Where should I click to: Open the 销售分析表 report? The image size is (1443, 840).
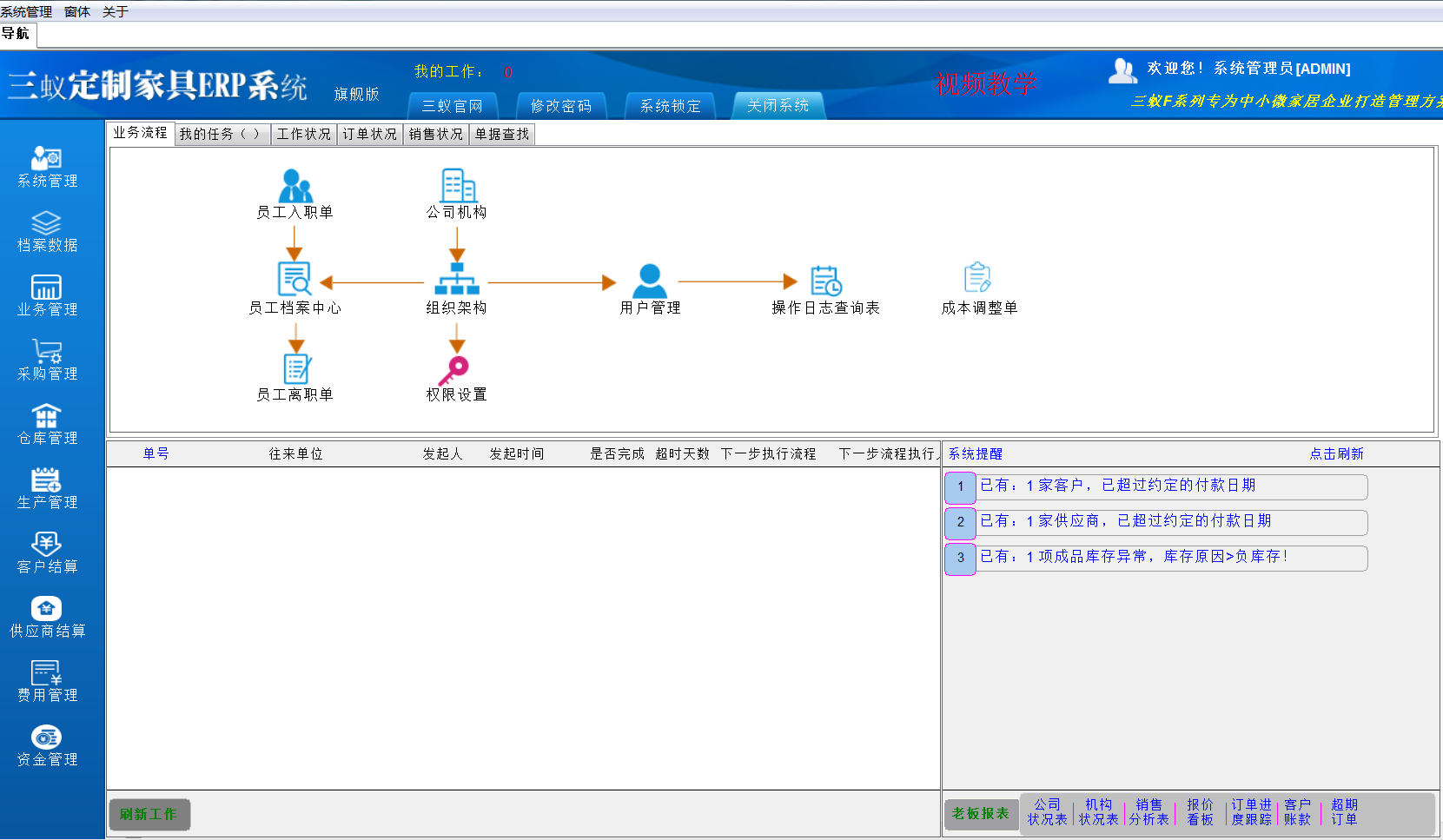point(1148,812)
